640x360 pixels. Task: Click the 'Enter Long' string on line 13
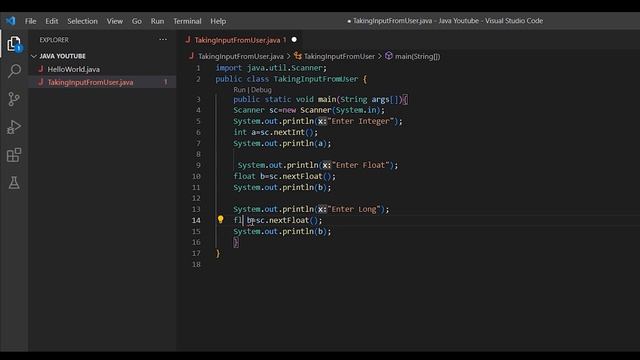354,209
